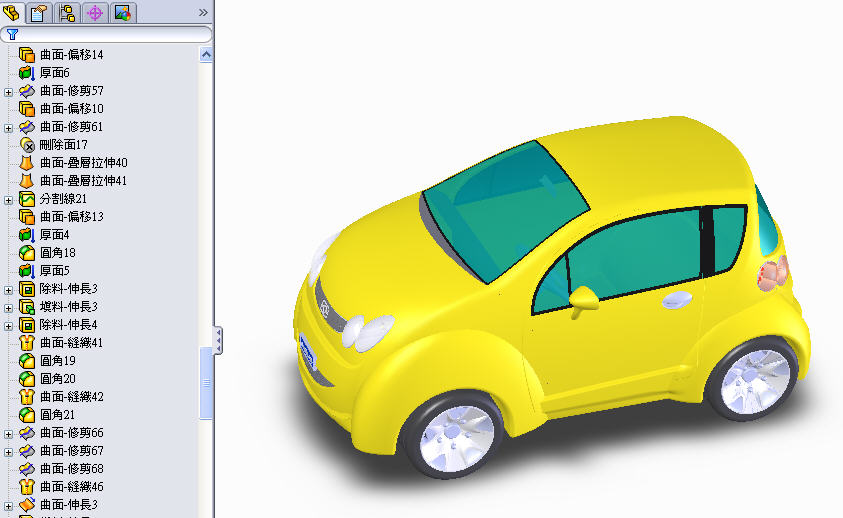Expand the 曲面-修剪61 feature
Image resolution: width=843 pixels, height=518 pixels.
[x=8, y=128]
